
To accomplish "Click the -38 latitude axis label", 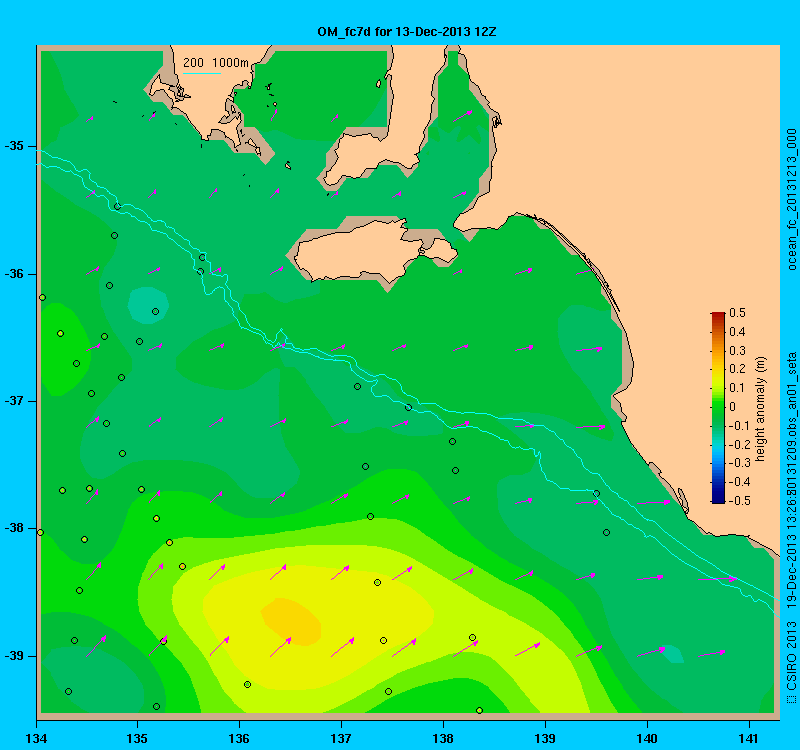I will point(14,528).
